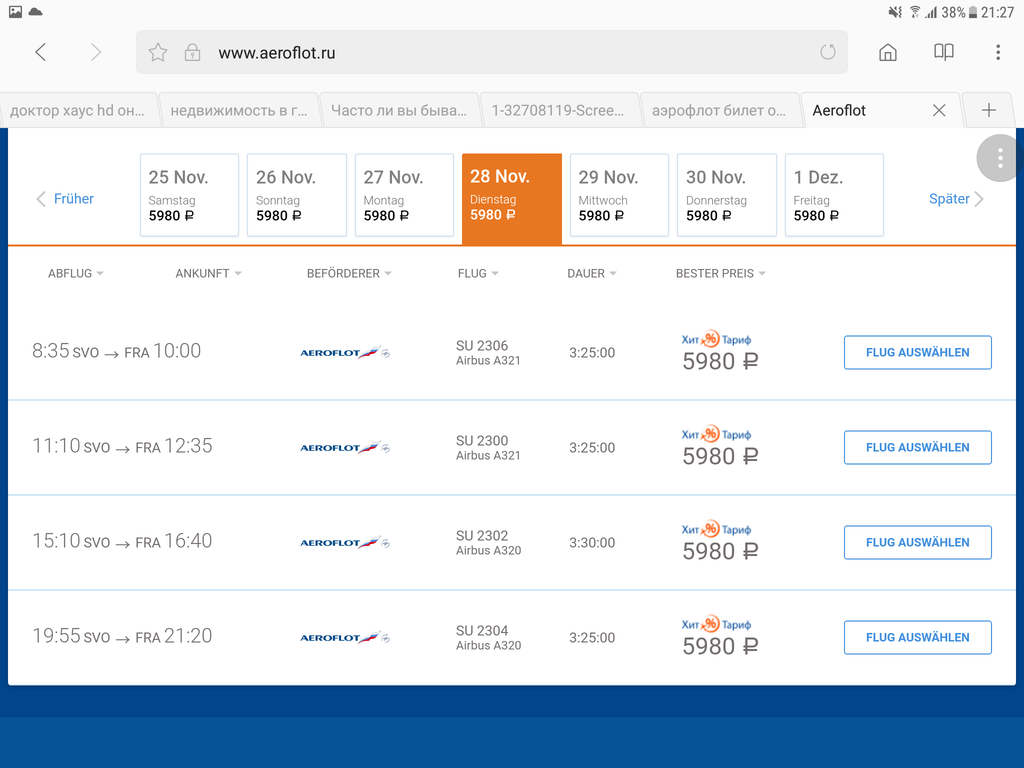Click the Хит Тариф badge for SU 2300
The height and width of the screenshot is (768, 1024).
716,434
